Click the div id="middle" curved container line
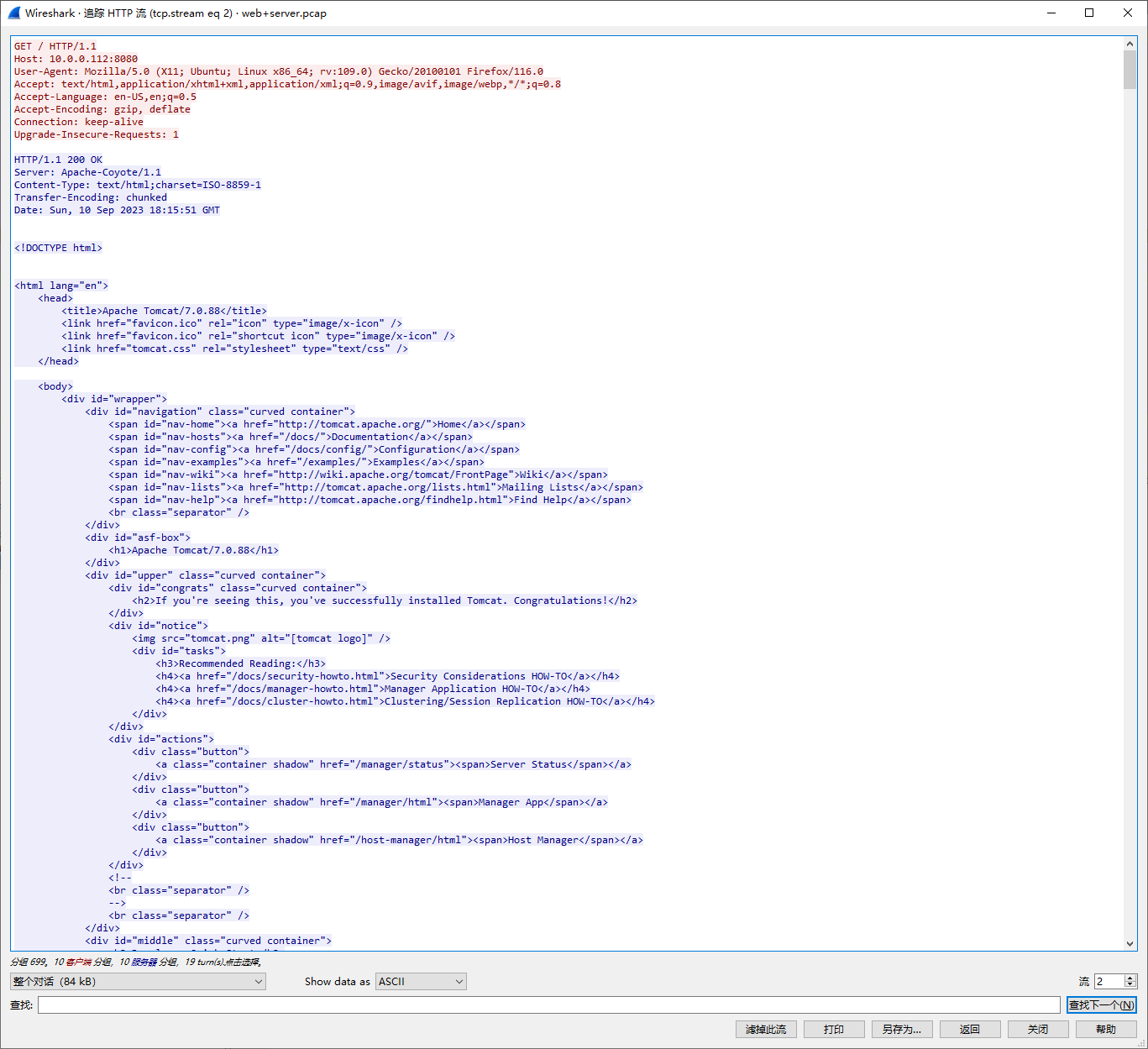The height and width of the screenshot is (1049, 1148). click(x=208, y=941)
